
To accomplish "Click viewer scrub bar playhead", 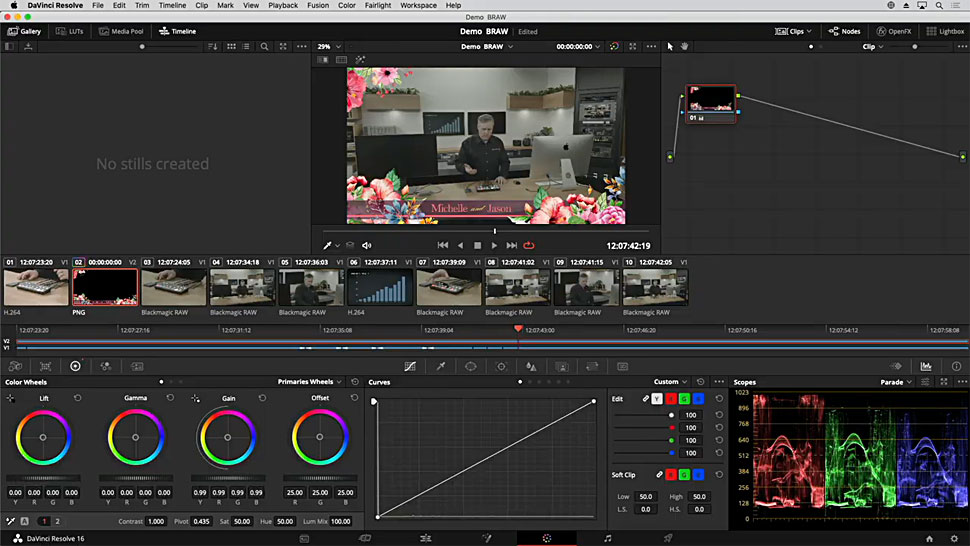I will pos(495,231).
